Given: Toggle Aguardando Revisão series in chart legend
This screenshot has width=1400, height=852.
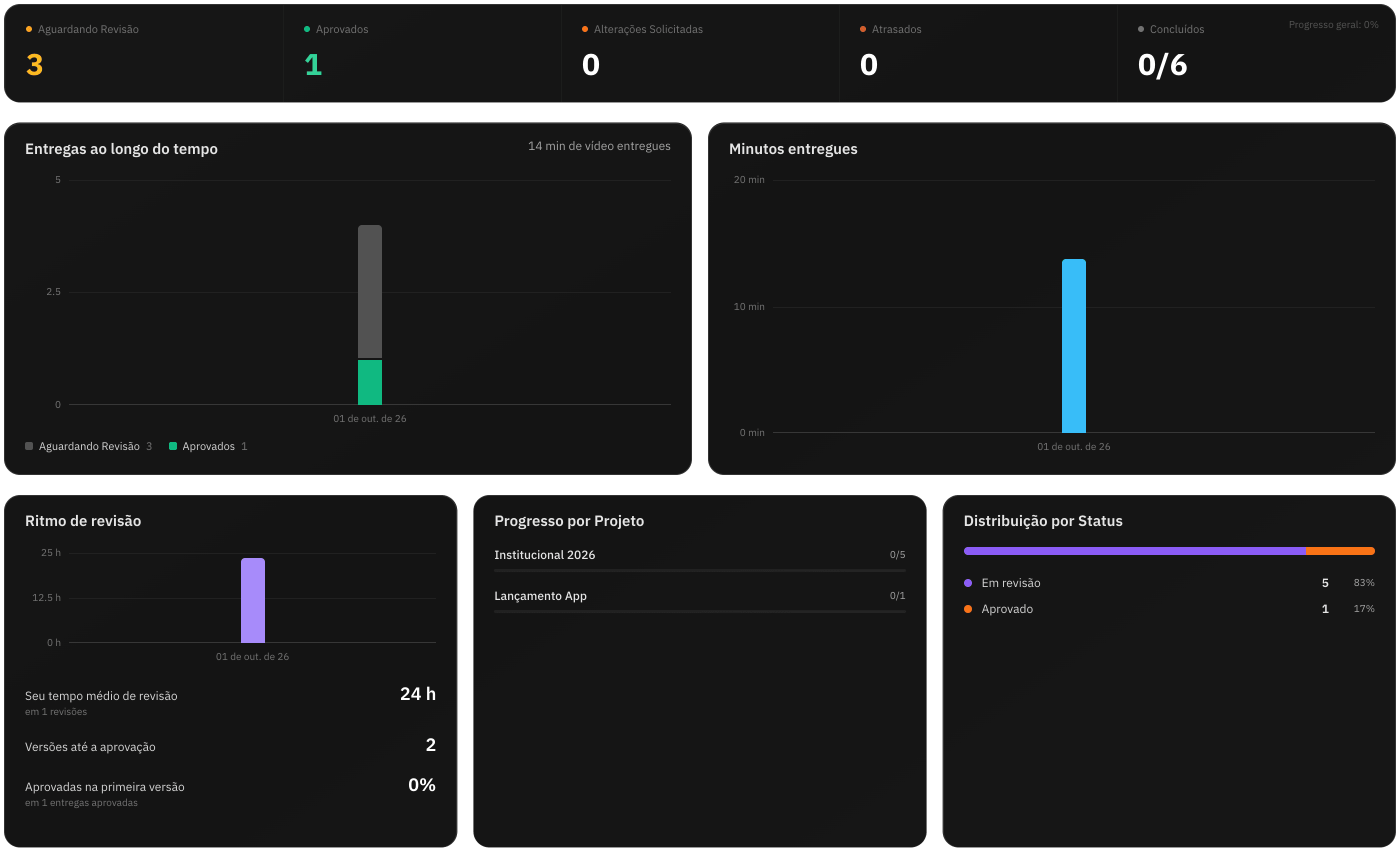Looking at the screenshot, I should (88, 446).
